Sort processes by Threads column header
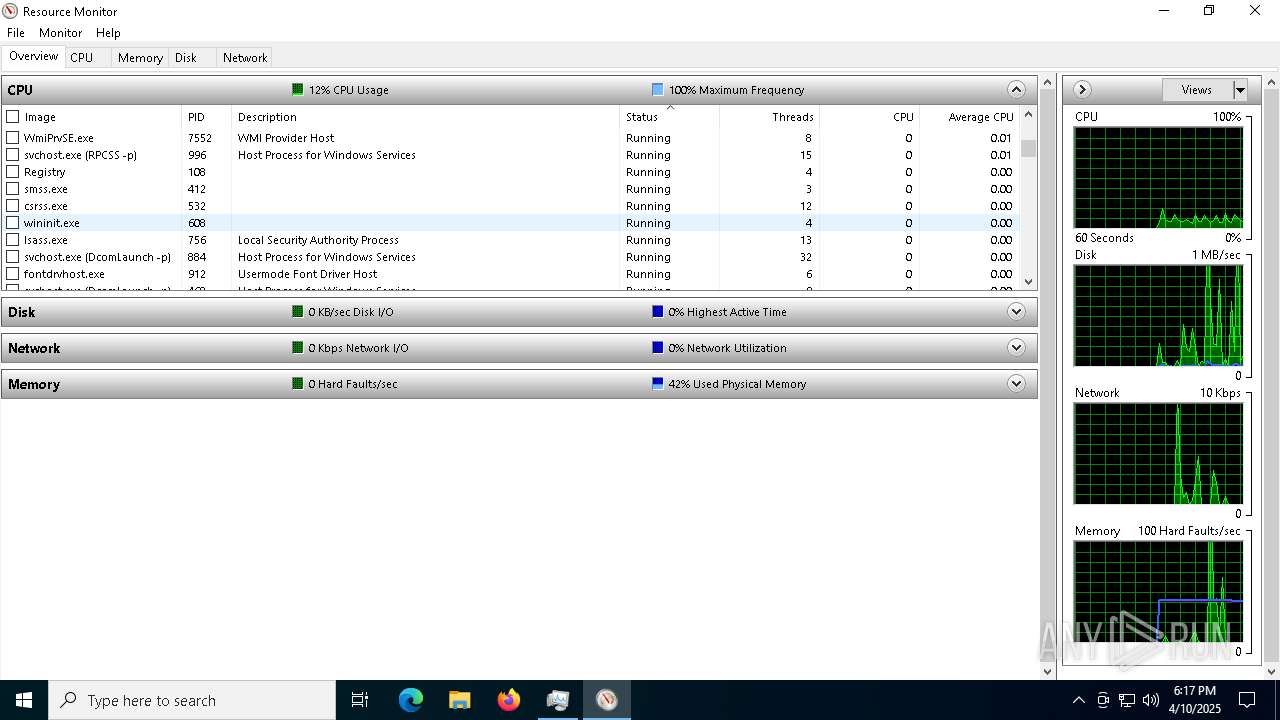The height and width of the screenshot is (720, 1280). [x=769, y=117]
